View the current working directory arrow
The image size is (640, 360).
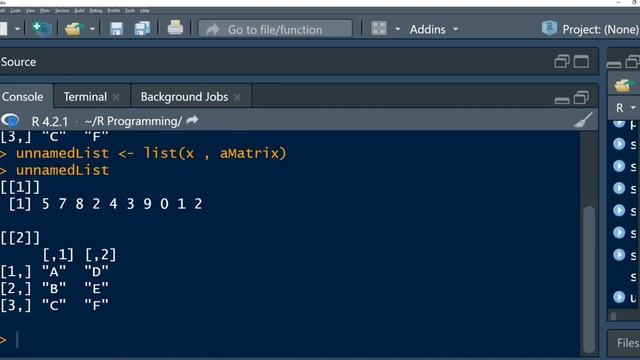(192, 120)
